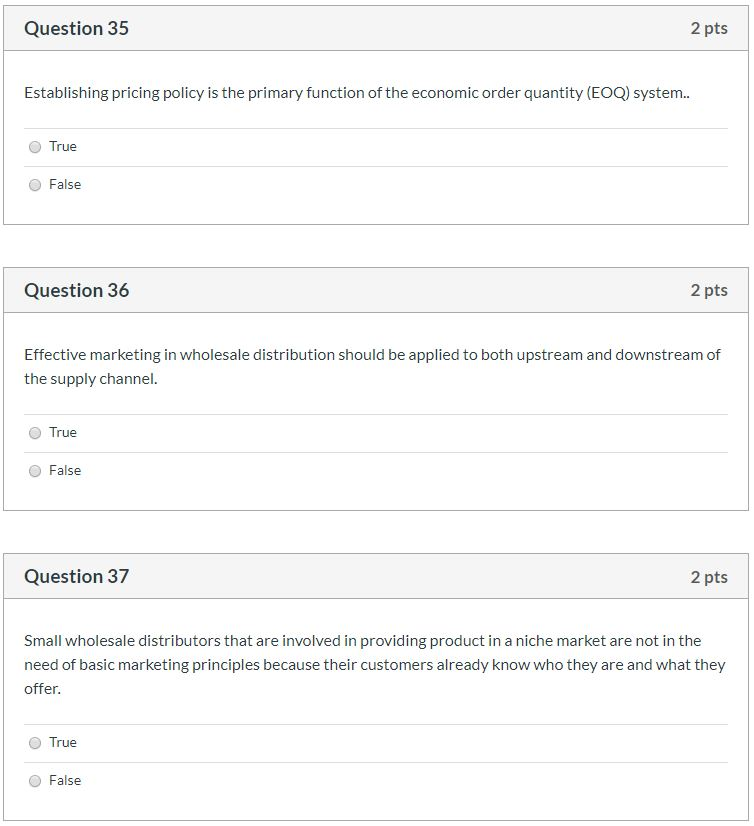Select False for Question 37
The image size is (754, 826).
pos(35,780)
